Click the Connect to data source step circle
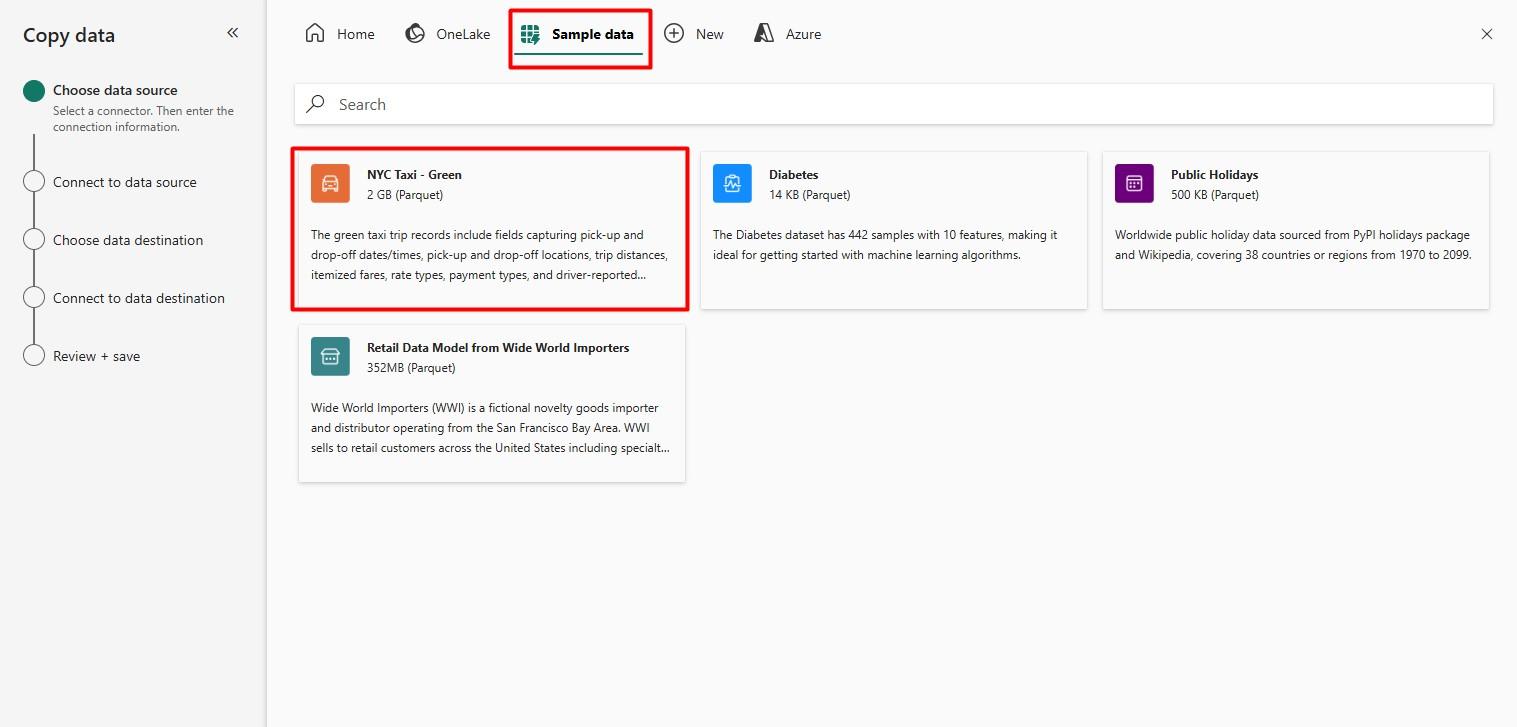1517x727 pixels. [x=34, y=182]
